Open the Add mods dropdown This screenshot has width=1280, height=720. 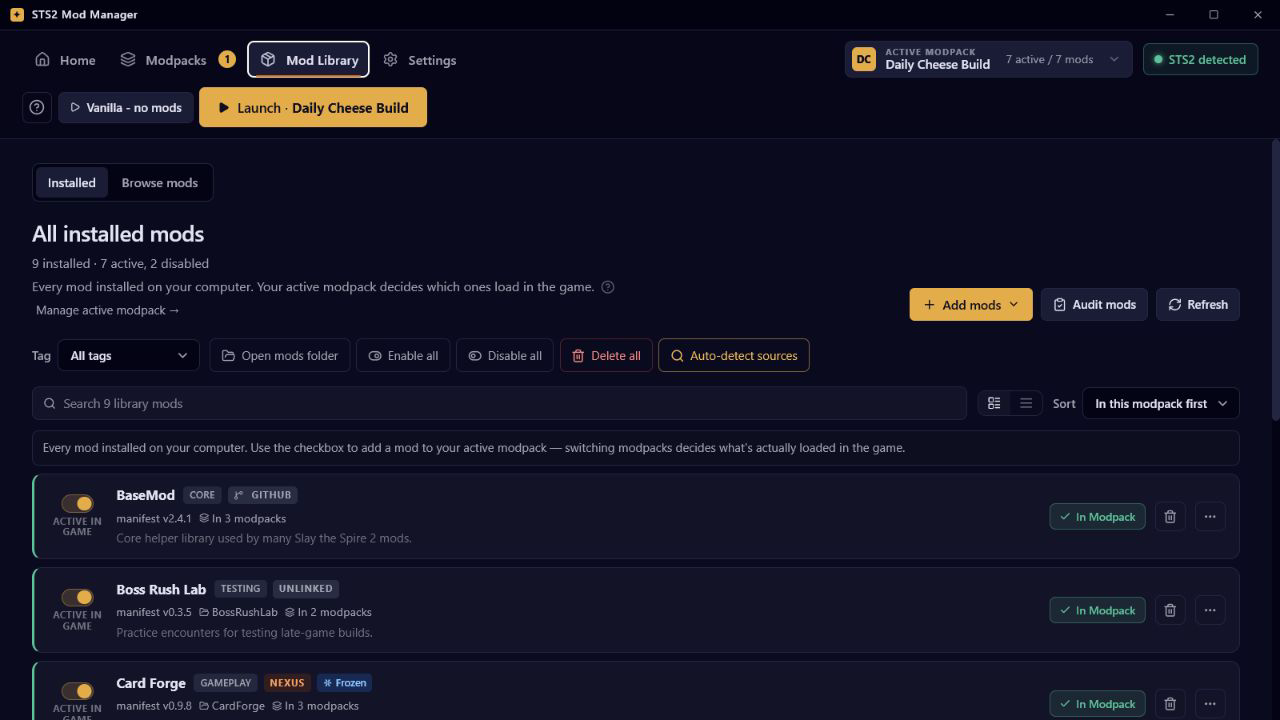[x=971, y=305]
